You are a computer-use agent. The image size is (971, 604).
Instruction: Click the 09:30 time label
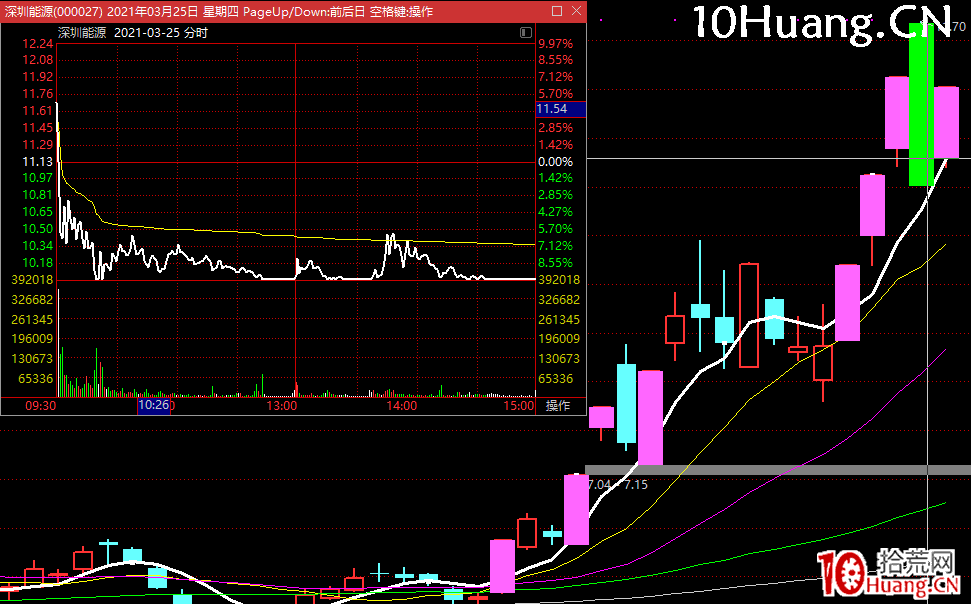40,406
